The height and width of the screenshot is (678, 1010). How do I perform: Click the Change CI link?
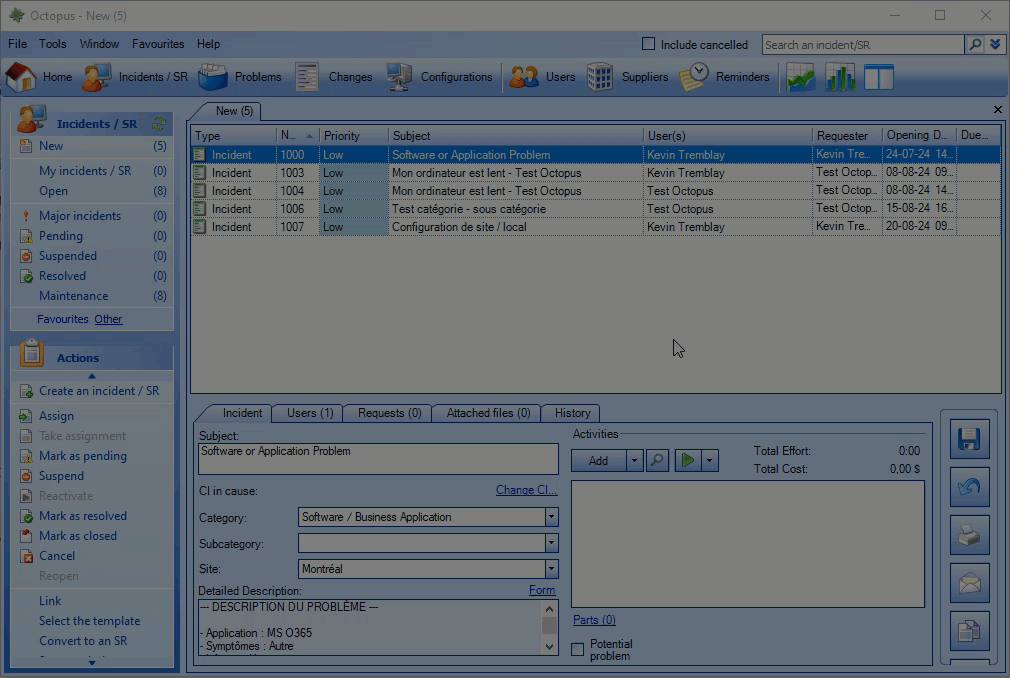tap(526, 490)
